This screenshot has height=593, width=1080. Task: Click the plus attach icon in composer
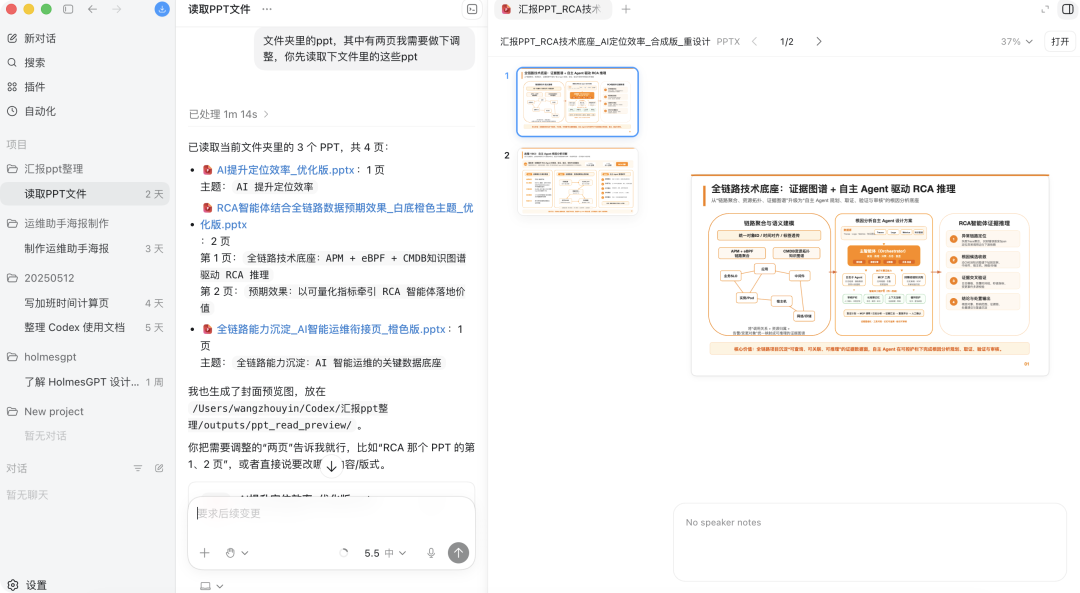coord(205,552)
